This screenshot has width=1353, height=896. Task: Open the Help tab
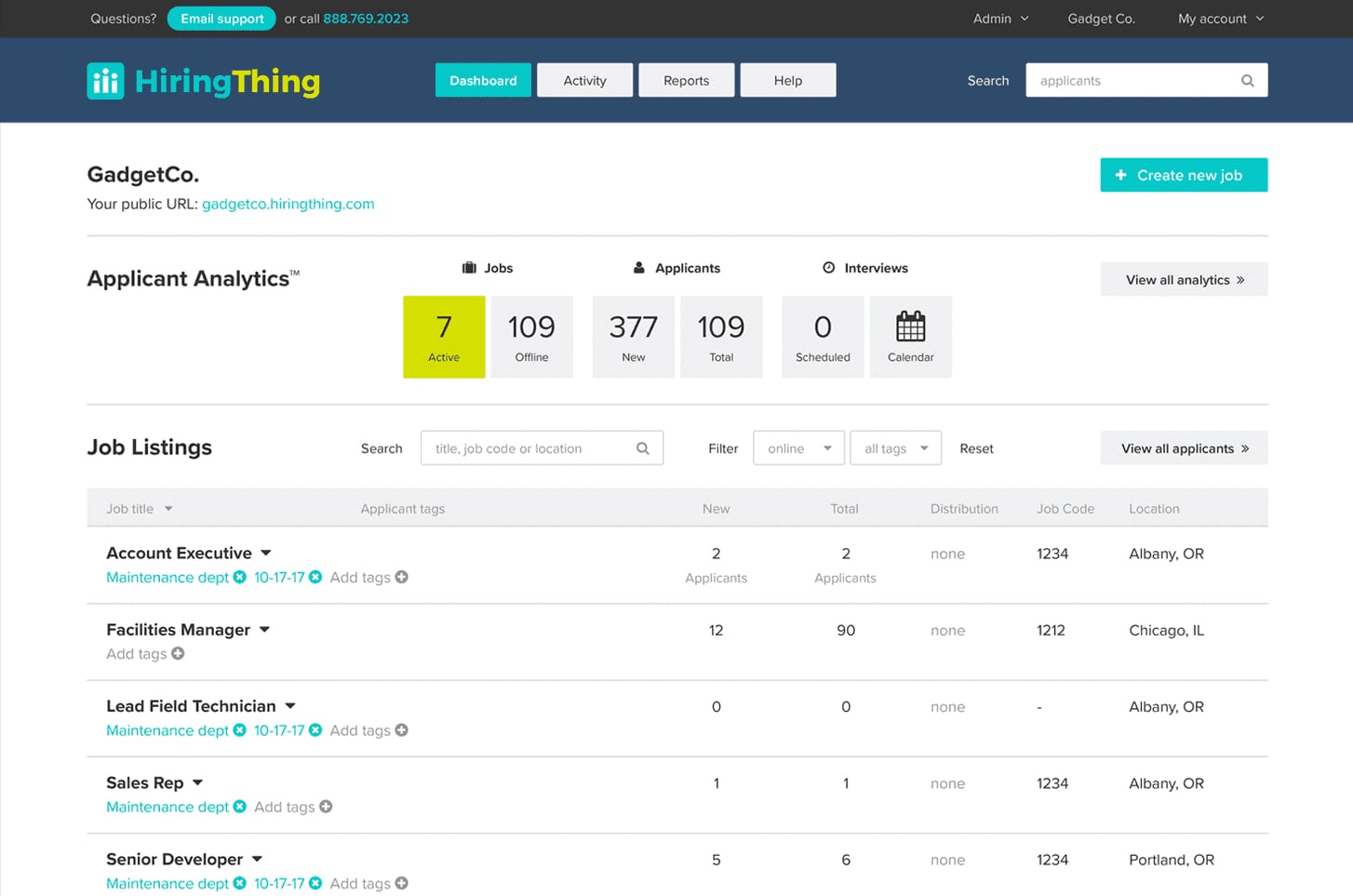[788, 80]
